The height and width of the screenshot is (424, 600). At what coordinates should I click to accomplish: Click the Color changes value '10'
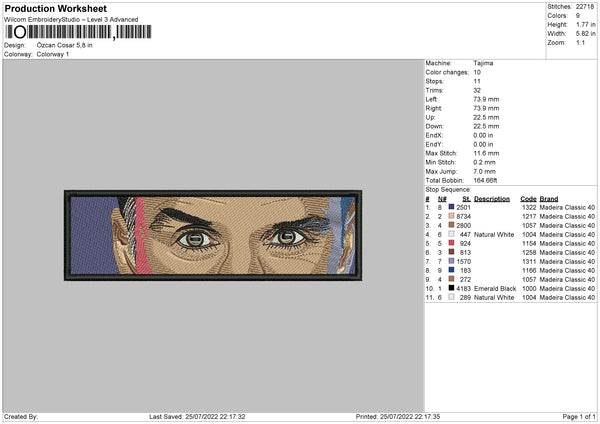[x=477, y=72]
